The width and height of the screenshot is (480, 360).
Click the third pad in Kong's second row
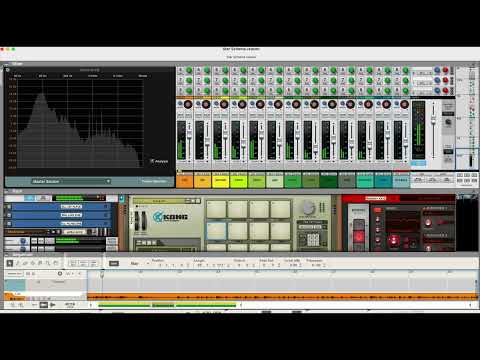tap(259, 231)
